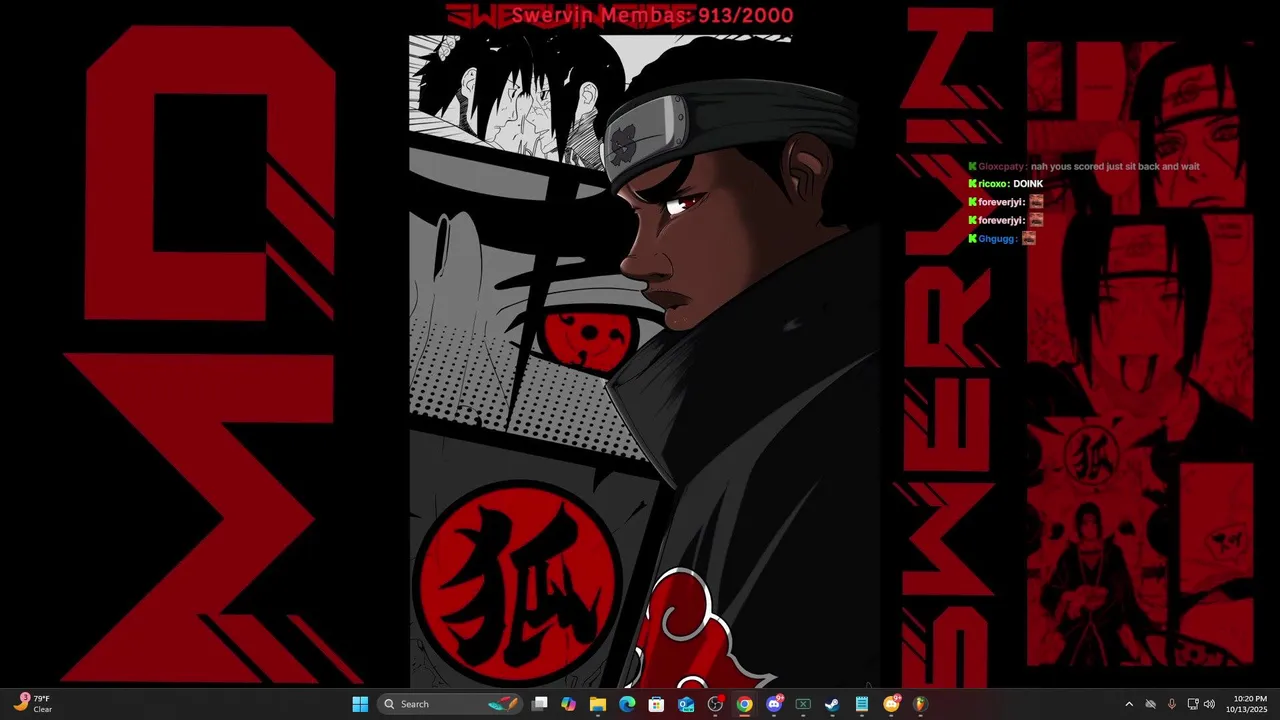Click the taskbar Search box
Screen dimensions: 1280x720
pos(451,704)
